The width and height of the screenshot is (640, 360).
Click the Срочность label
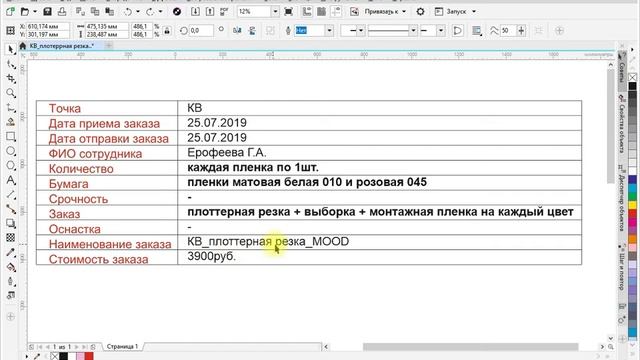click(x=78, y=199)
